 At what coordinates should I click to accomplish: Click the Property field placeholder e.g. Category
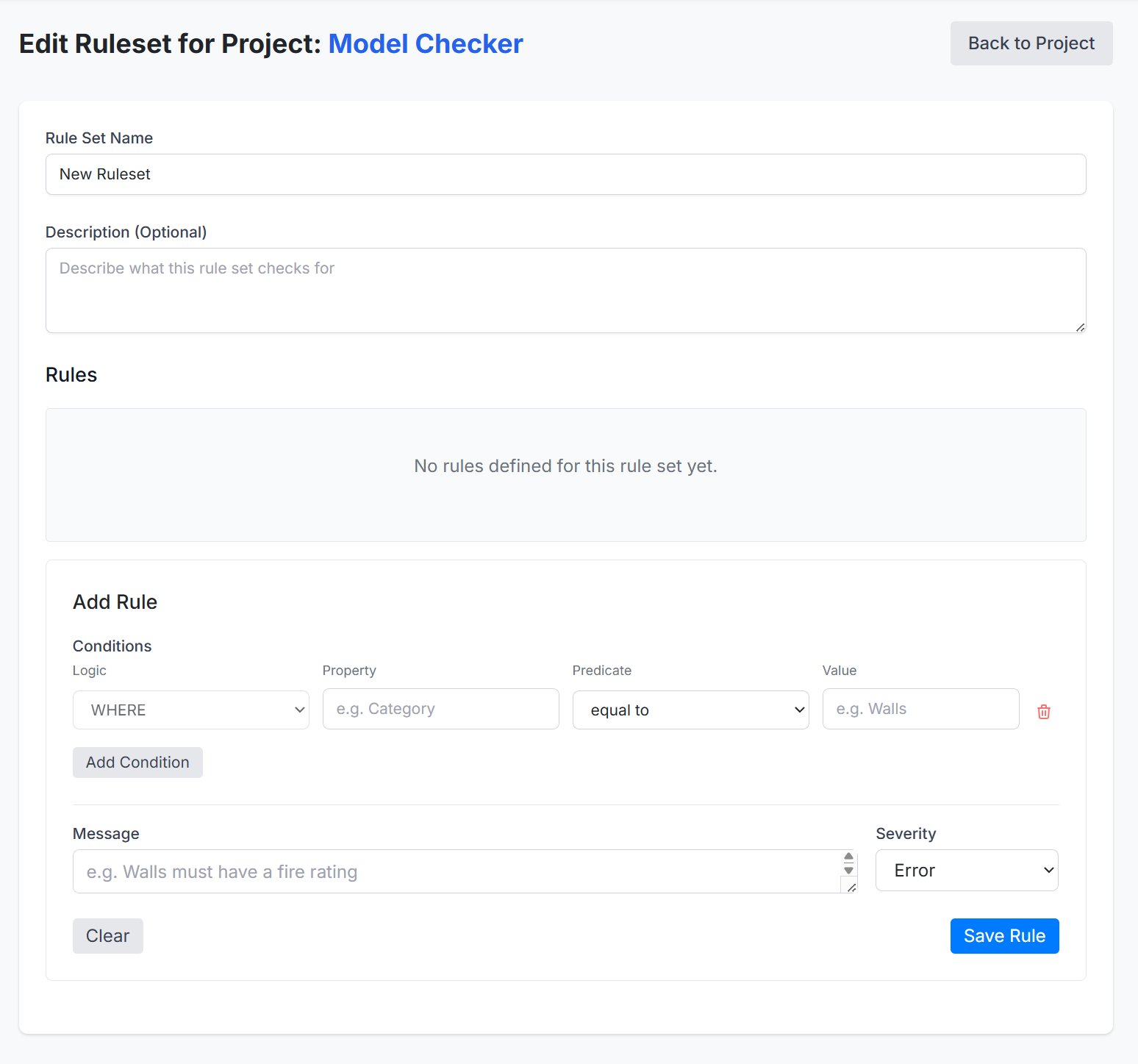click(440, 709)
